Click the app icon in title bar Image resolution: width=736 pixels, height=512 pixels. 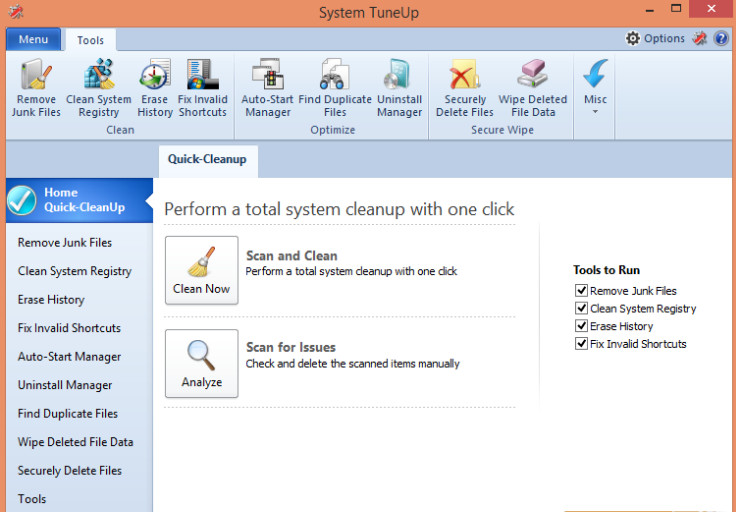(15, 11)
